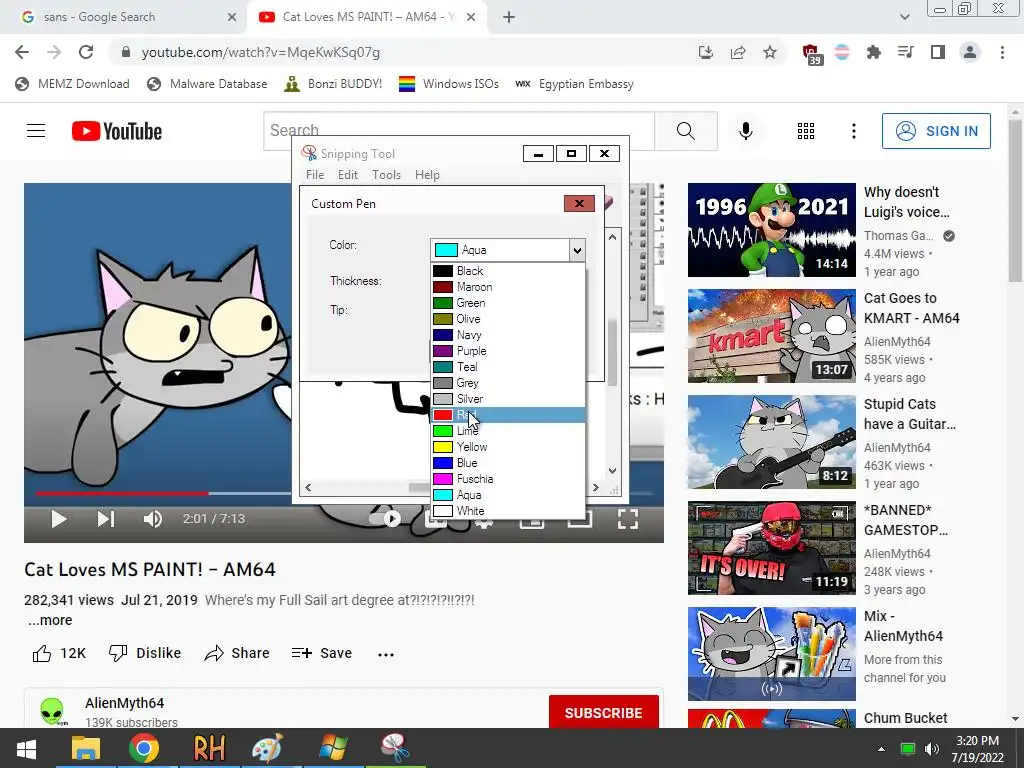Open Snipping Tool Edit menu
Screen dimensions: 1024x768
coord(347,175)
